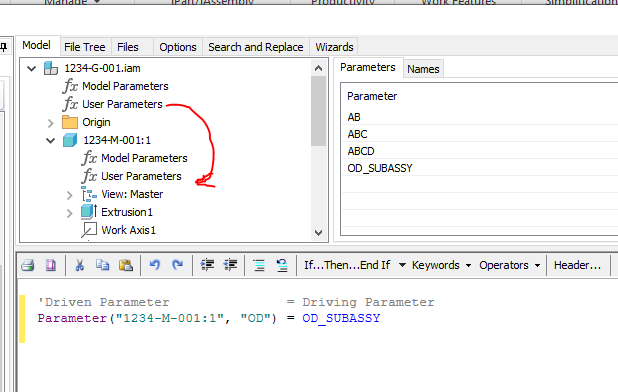The height and width of the screenshot is (392, 618).
Task: Open the If...Then...End If dropdown arrow
Action: coord(402,265)
